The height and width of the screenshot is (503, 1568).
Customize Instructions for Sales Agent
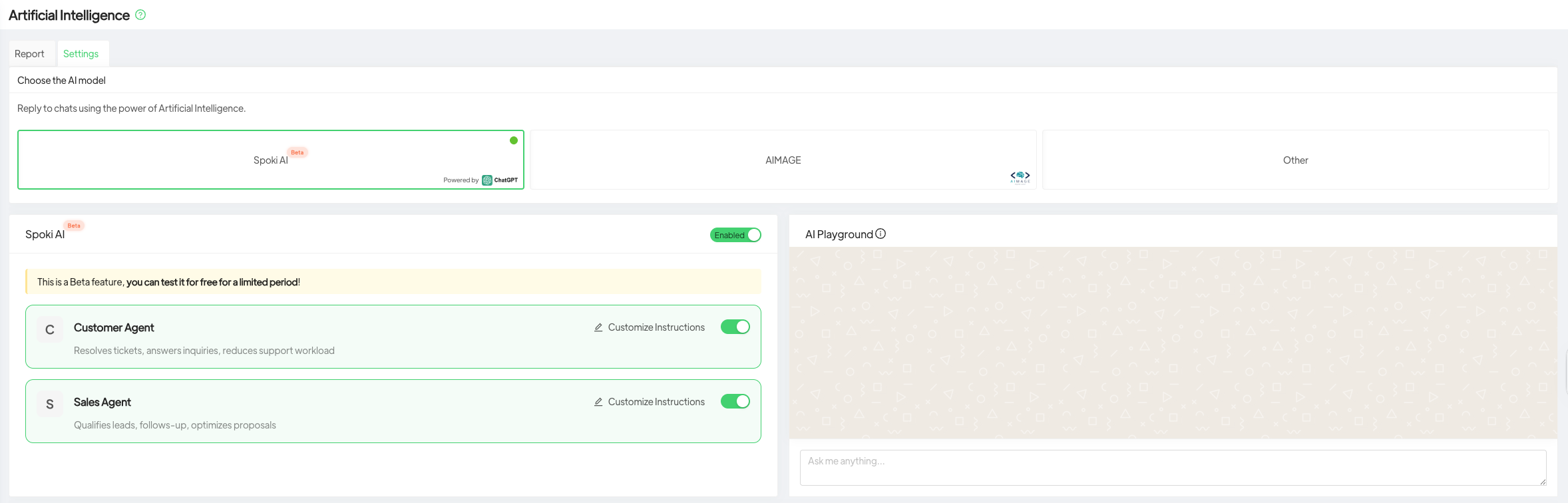650,402
